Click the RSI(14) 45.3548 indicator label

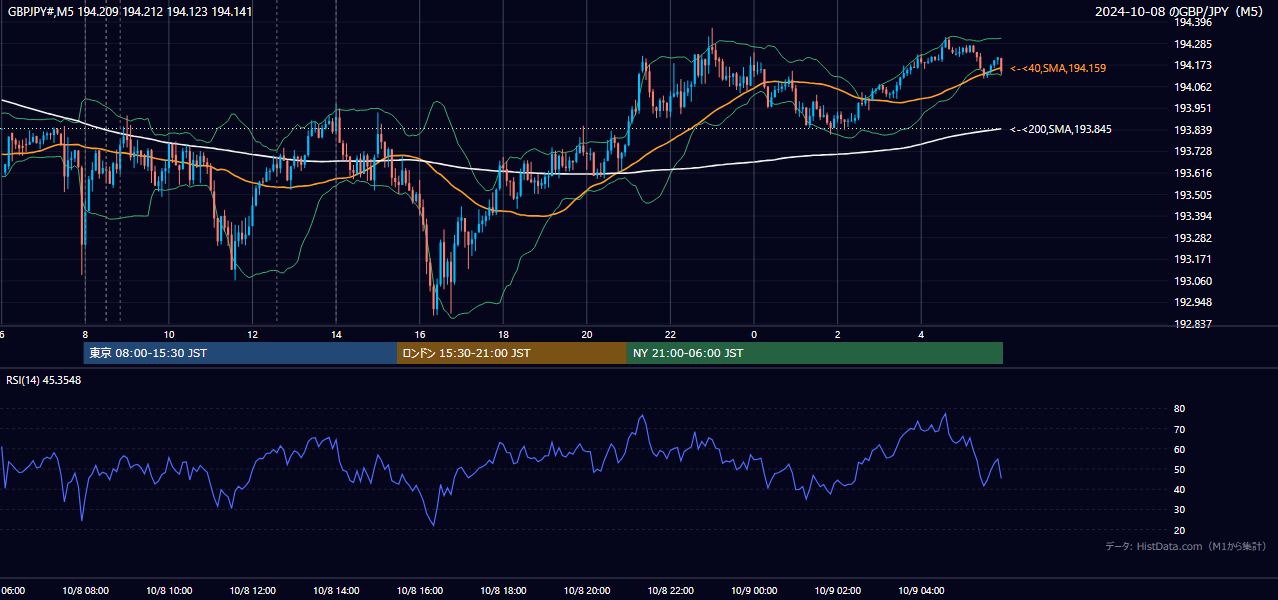click(44, 380)
